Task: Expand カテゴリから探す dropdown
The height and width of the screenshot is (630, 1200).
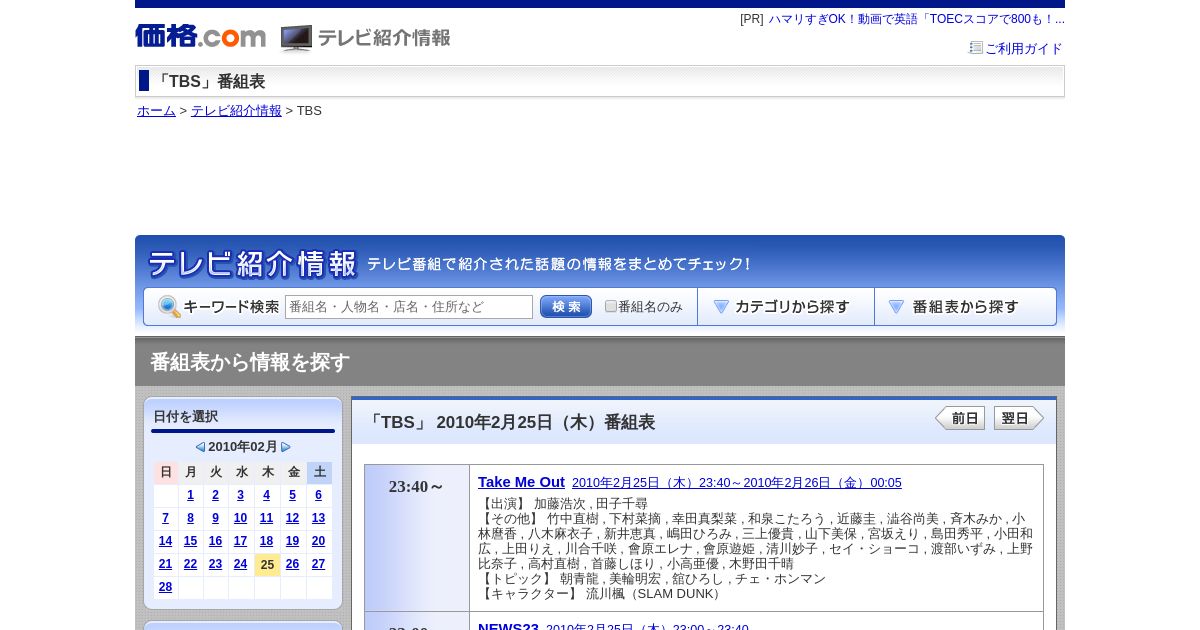Action: [786, 307]
